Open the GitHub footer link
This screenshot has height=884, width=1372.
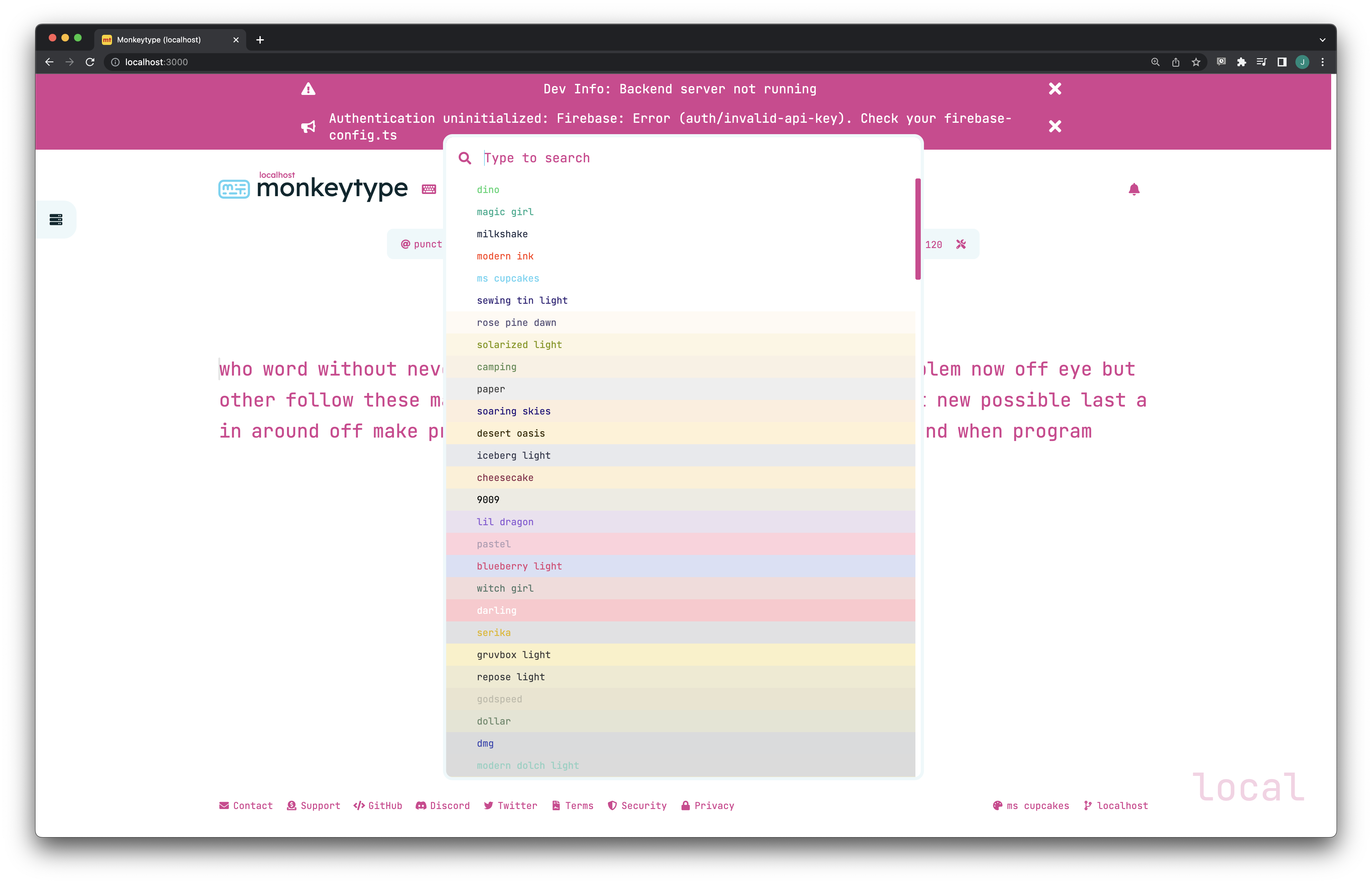click(x=378, y=806)
